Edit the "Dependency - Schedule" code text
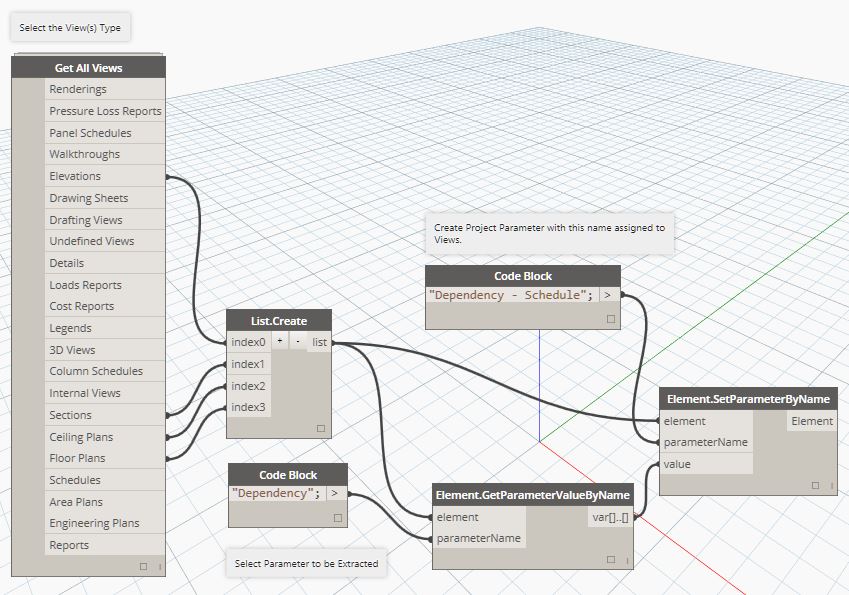 (x=512, y=295)
